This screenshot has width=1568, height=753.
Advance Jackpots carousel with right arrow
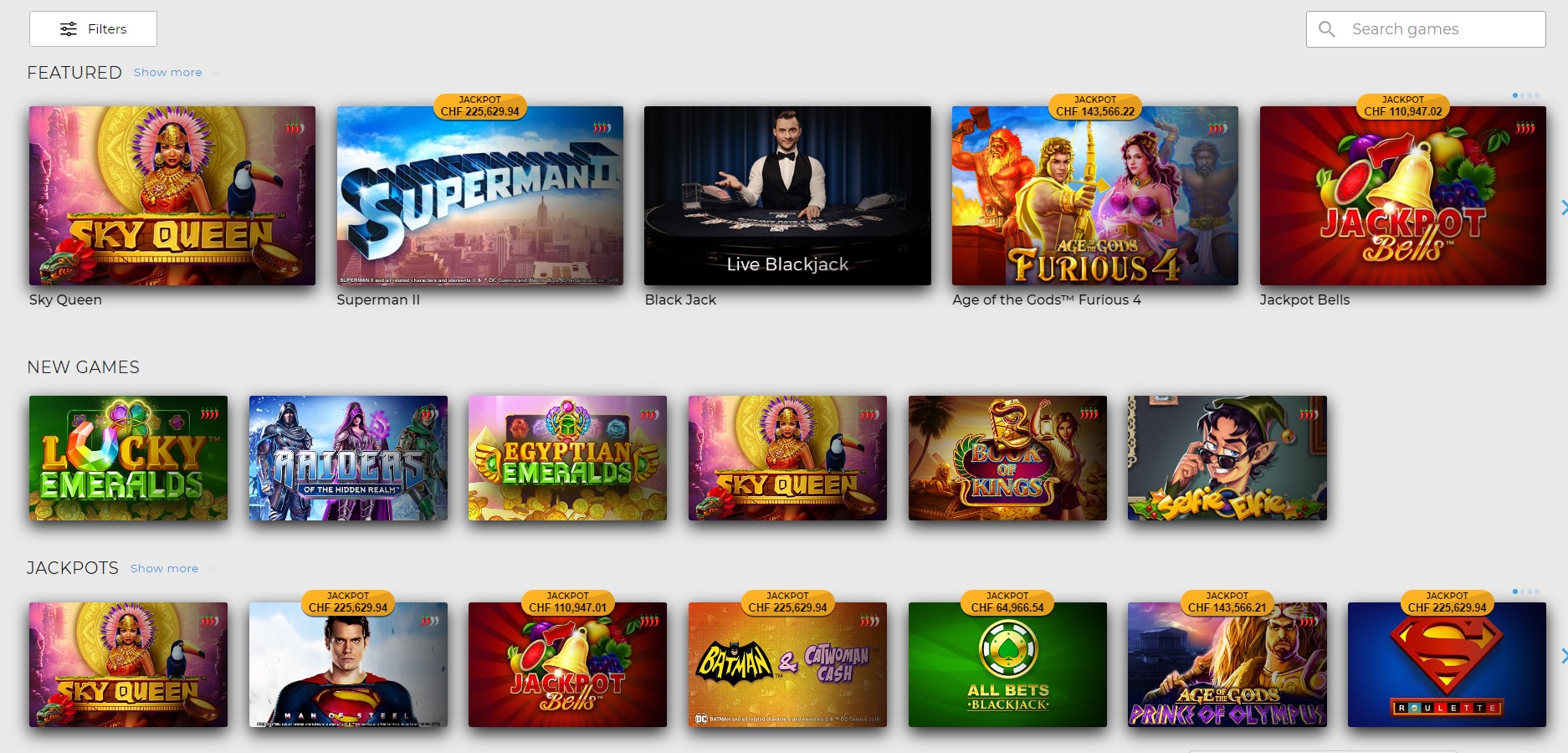click(1562, 656)
